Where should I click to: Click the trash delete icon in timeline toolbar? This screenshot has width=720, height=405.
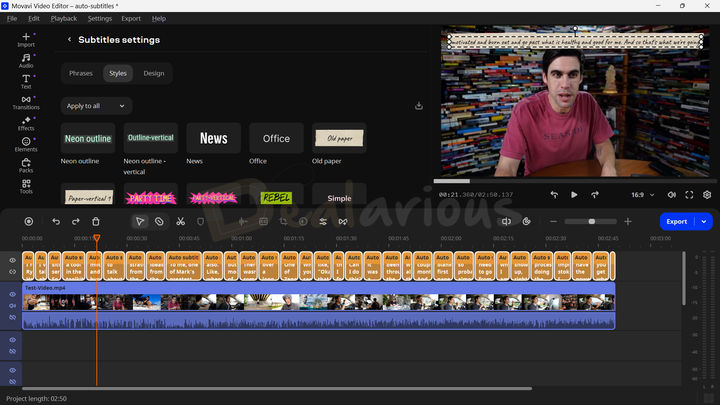click(x=96, y=221)
